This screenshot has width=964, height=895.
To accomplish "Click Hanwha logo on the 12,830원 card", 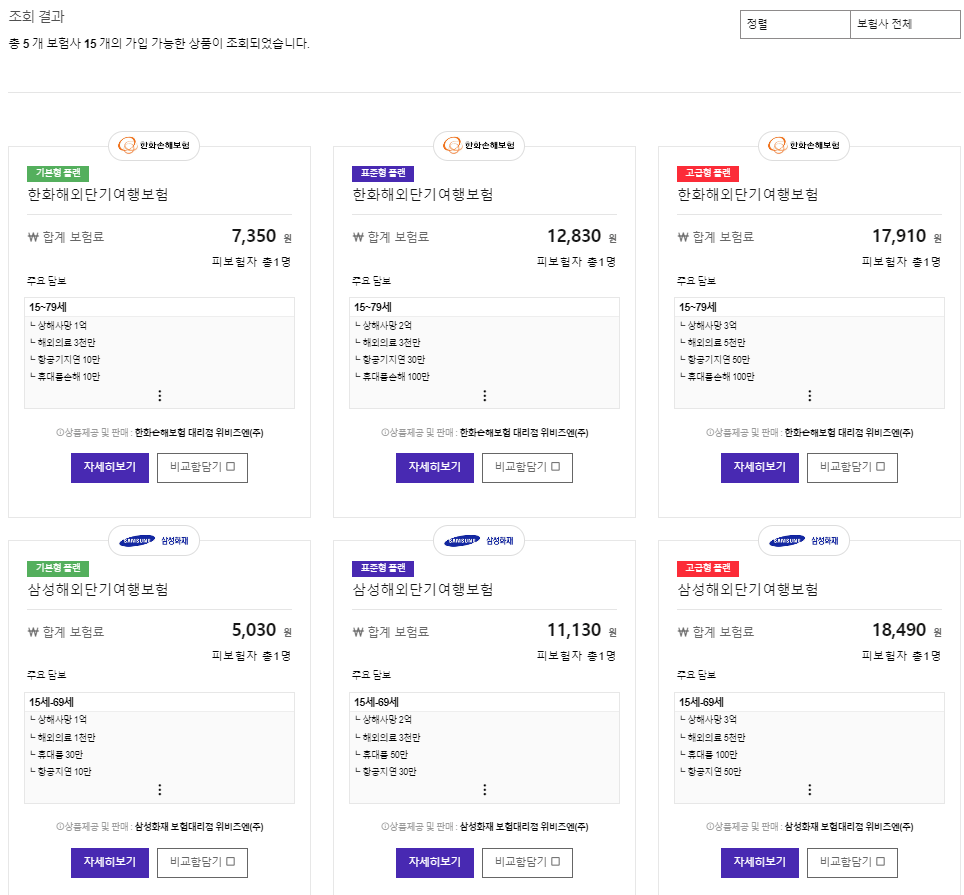I will (x=479, y=146).
